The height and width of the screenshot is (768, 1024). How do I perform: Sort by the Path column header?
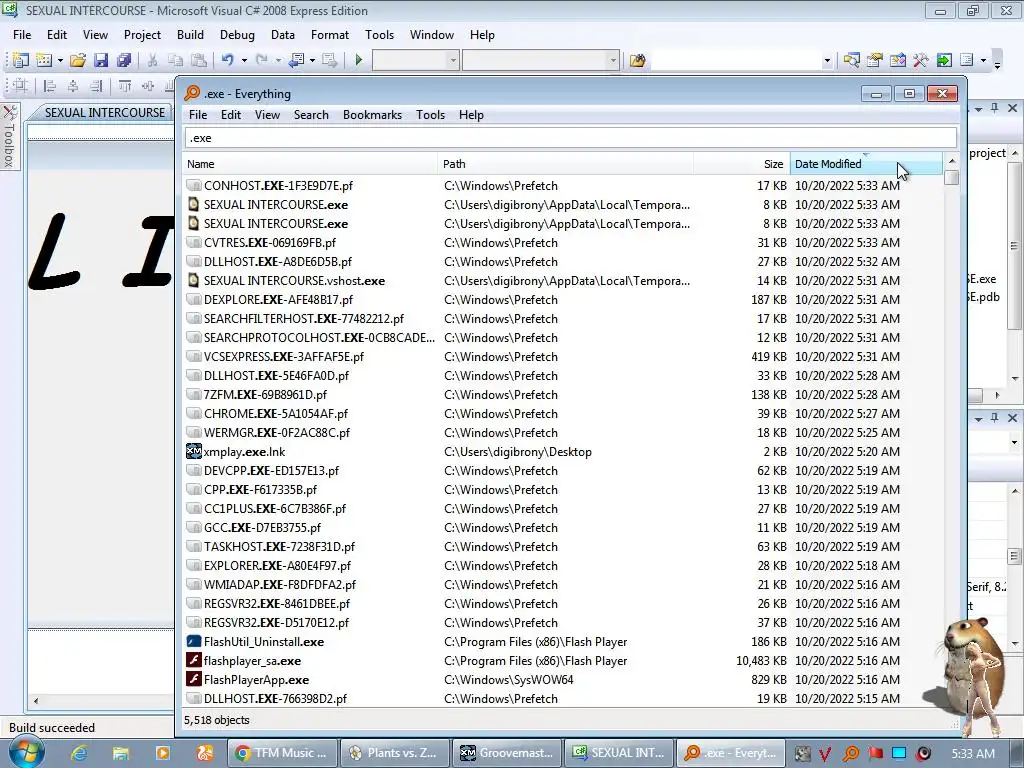(566, 164)
